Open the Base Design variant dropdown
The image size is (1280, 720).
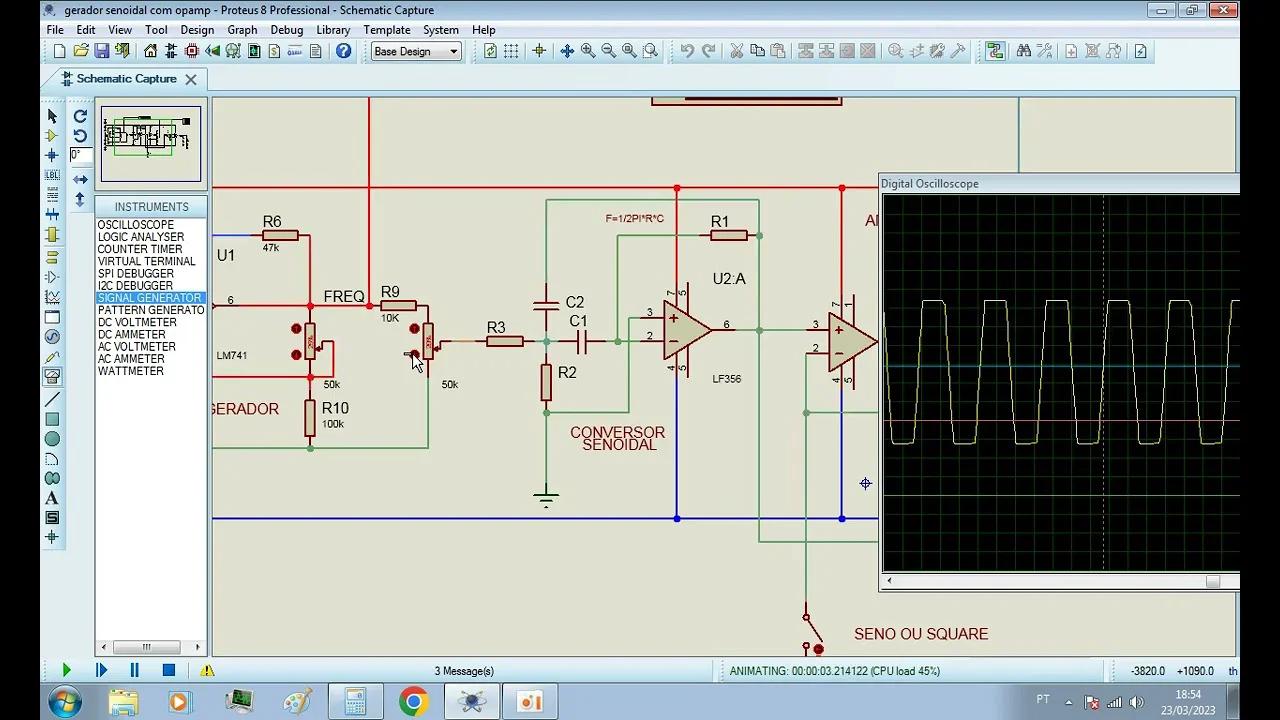(416, 51)
